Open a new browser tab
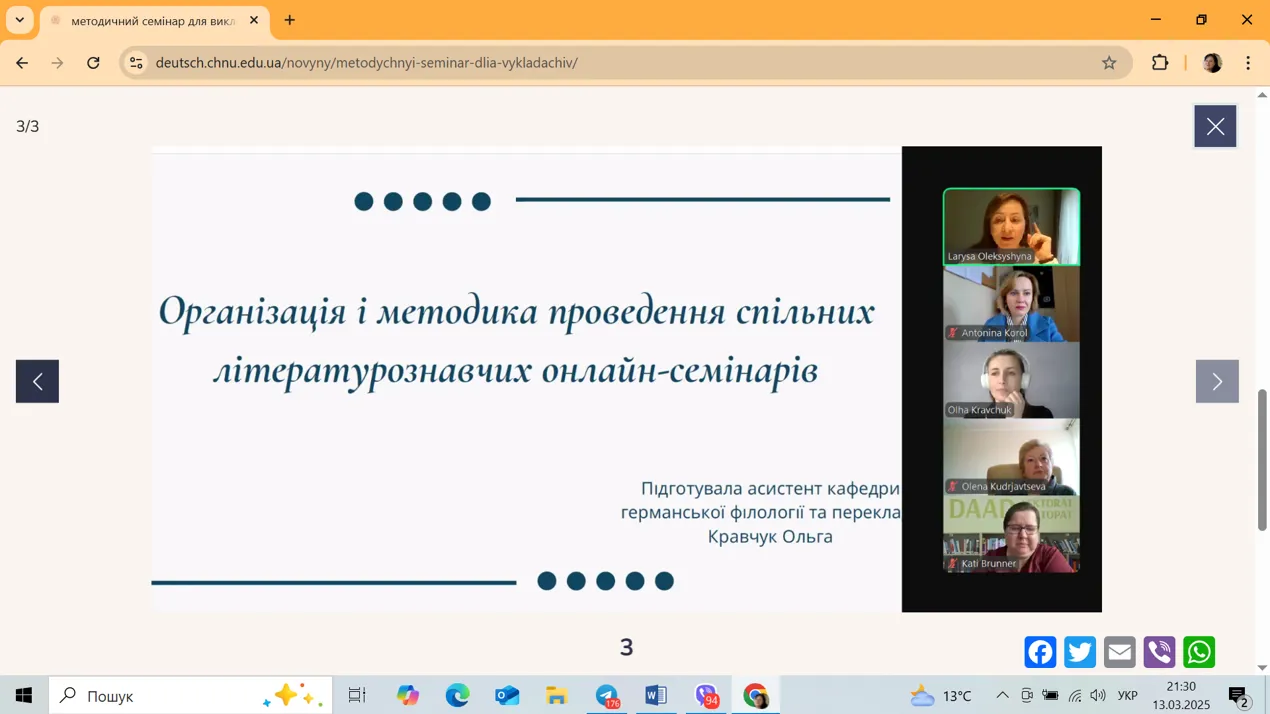This screenshot has height=714, width=1270. click(290, 20)
